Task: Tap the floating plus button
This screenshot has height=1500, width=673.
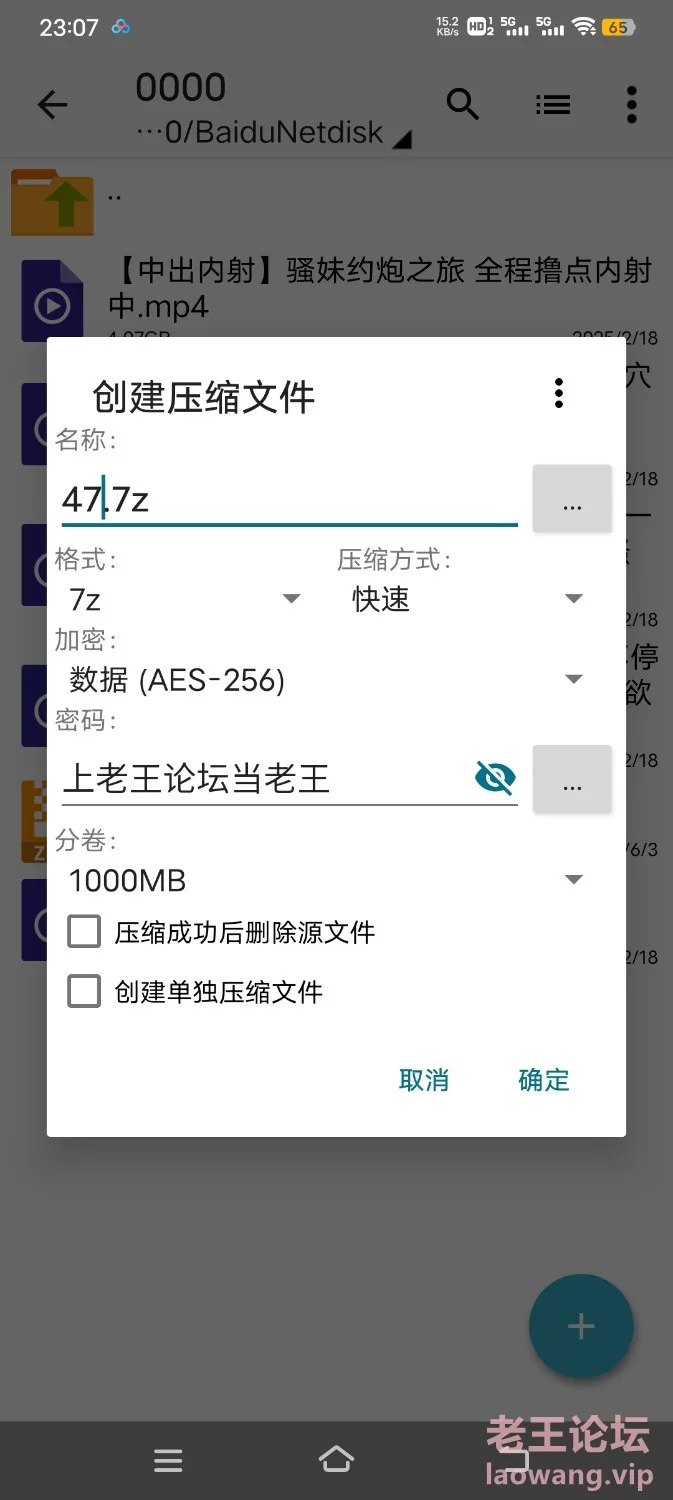Action: coord(581,1326)
